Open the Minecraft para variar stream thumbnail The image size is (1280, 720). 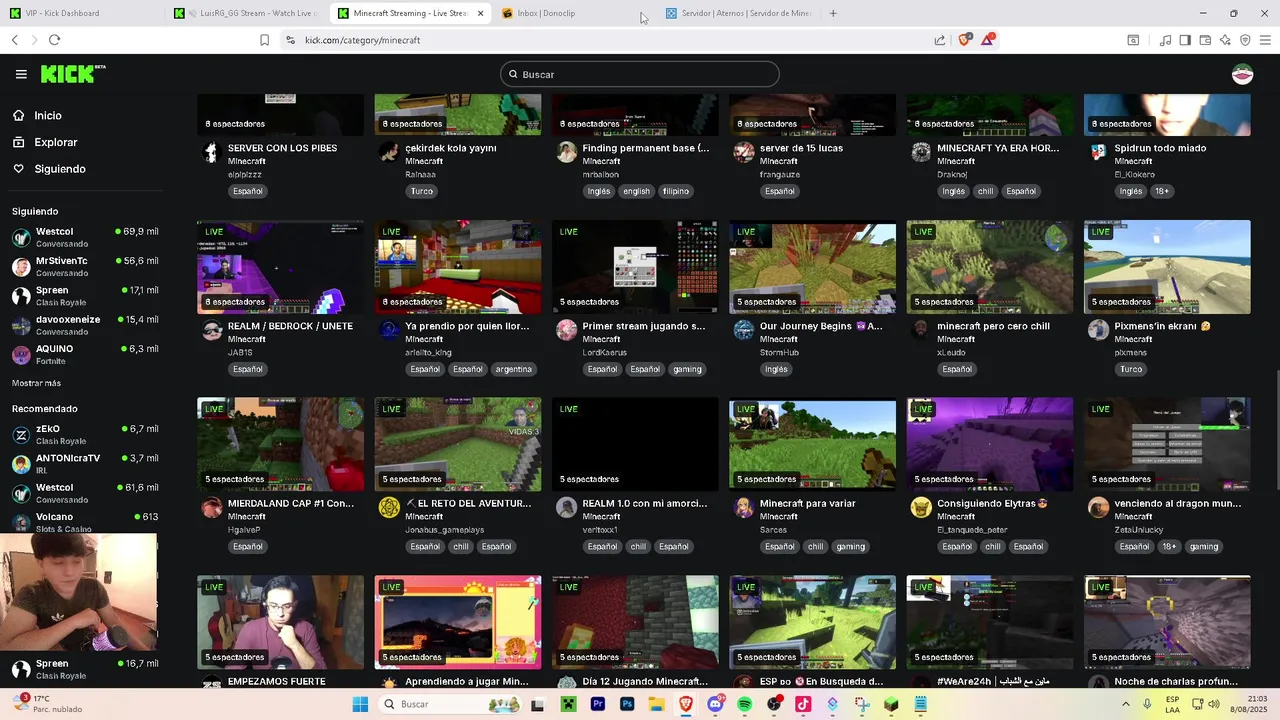click(x=812, y=444)
